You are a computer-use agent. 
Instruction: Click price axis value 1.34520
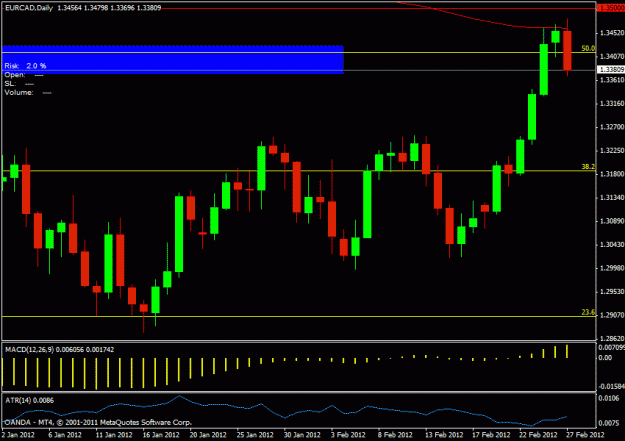point(612,33)
